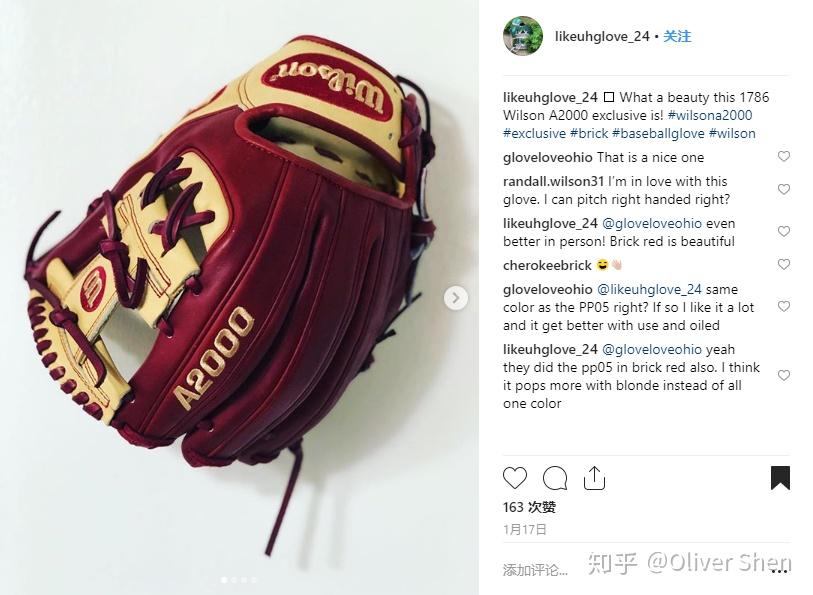Open the likeuhglove_24 profile avatar

[x=523, y=36]
